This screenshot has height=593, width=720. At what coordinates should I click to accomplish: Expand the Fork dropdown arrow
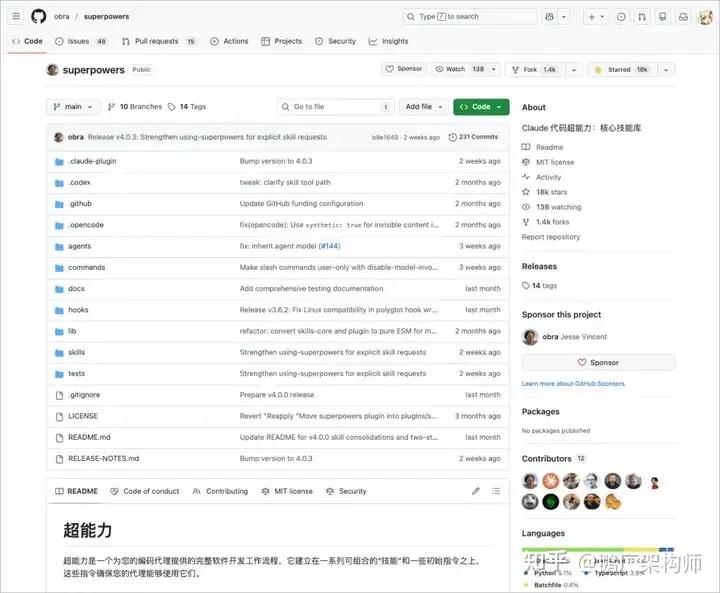coord(574,70)
